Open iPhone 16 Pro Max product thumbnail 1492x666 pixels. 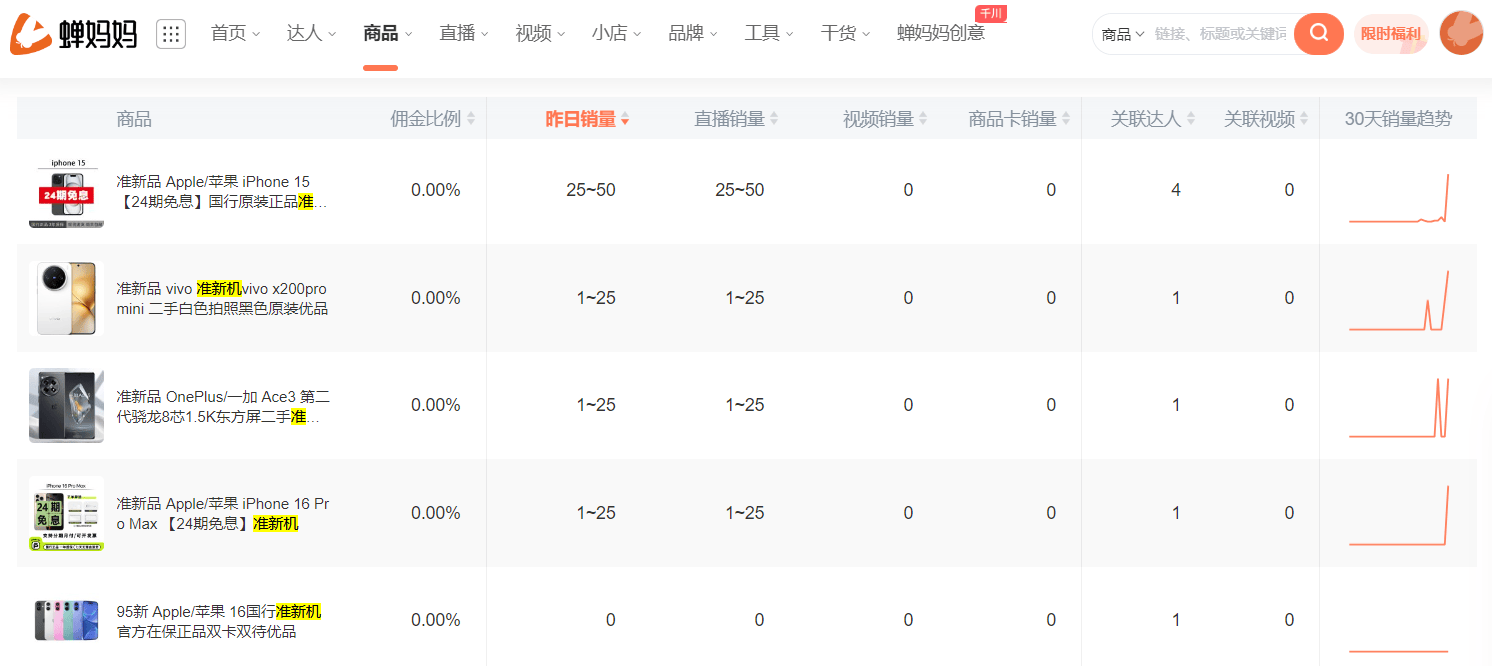pos(66,513)
